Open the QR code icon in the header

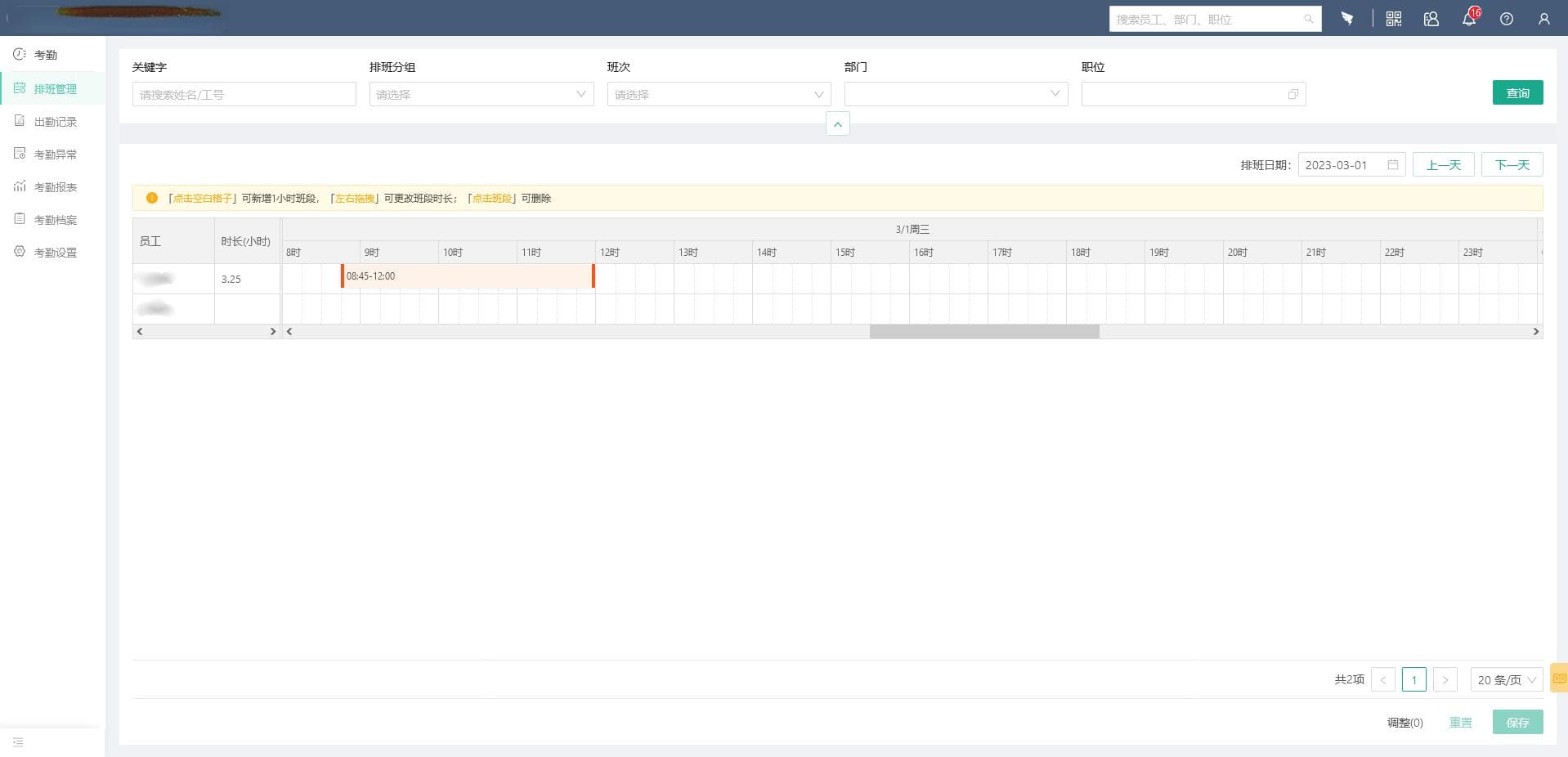[x=1394, y=19]
